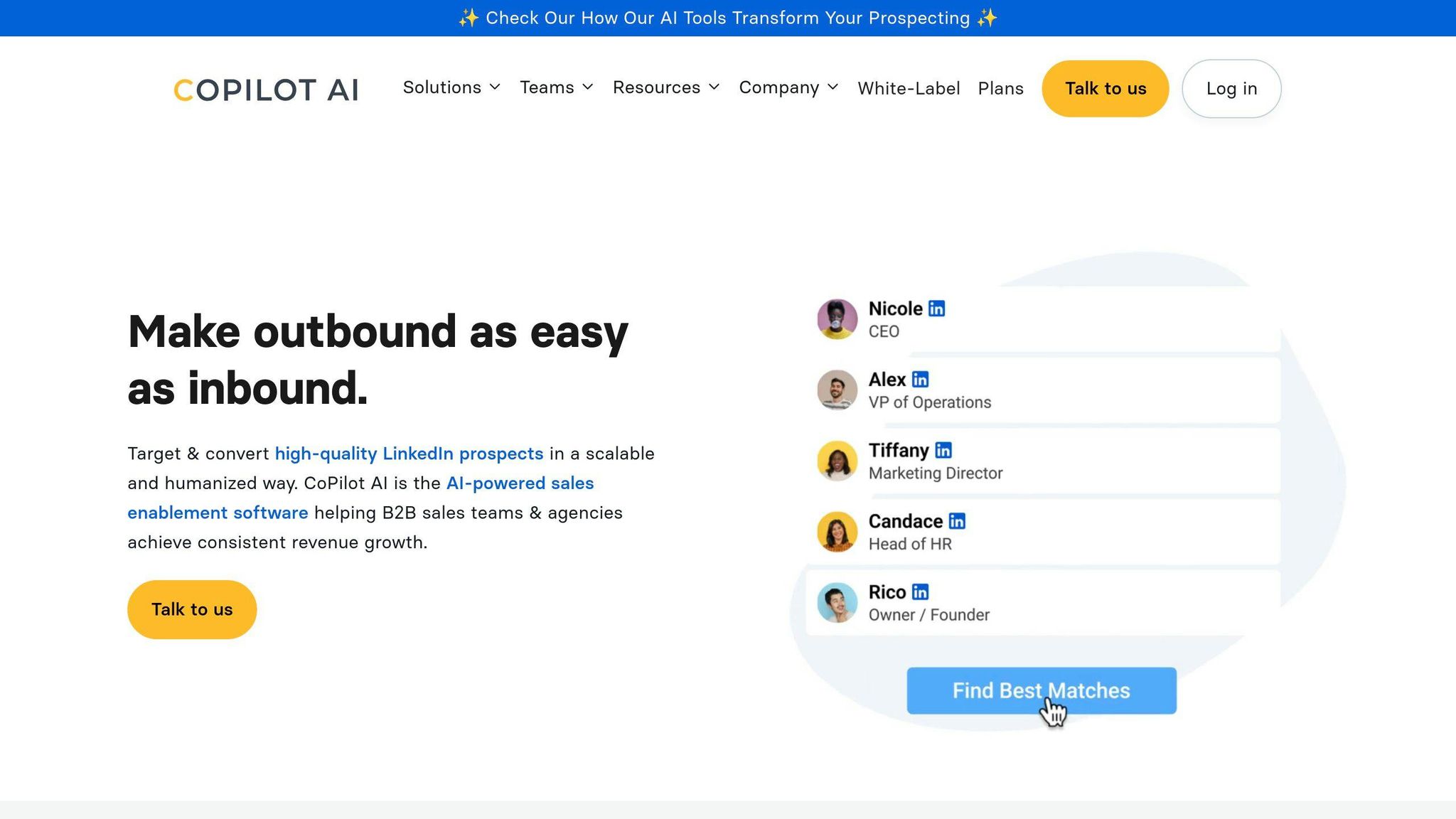Open the high-quality LinkedIn prospects link
Image resolution: width=1456 pixels, height=819 pixels.
pyautogui.click(x=409, y=454)
